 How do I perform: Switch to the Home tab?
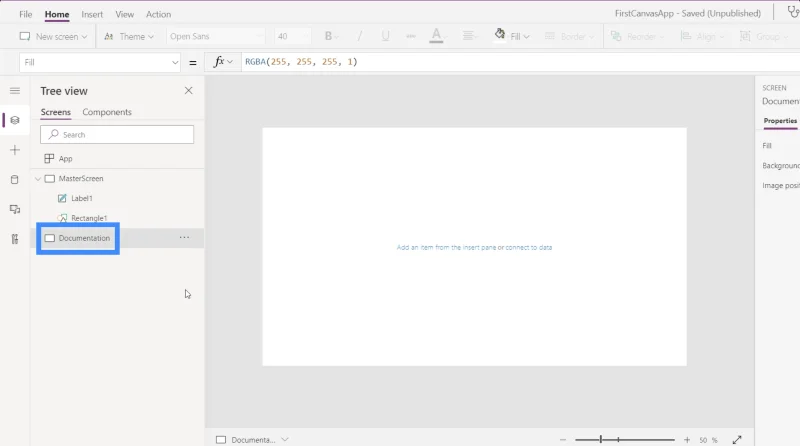click(x=57, y=14)
